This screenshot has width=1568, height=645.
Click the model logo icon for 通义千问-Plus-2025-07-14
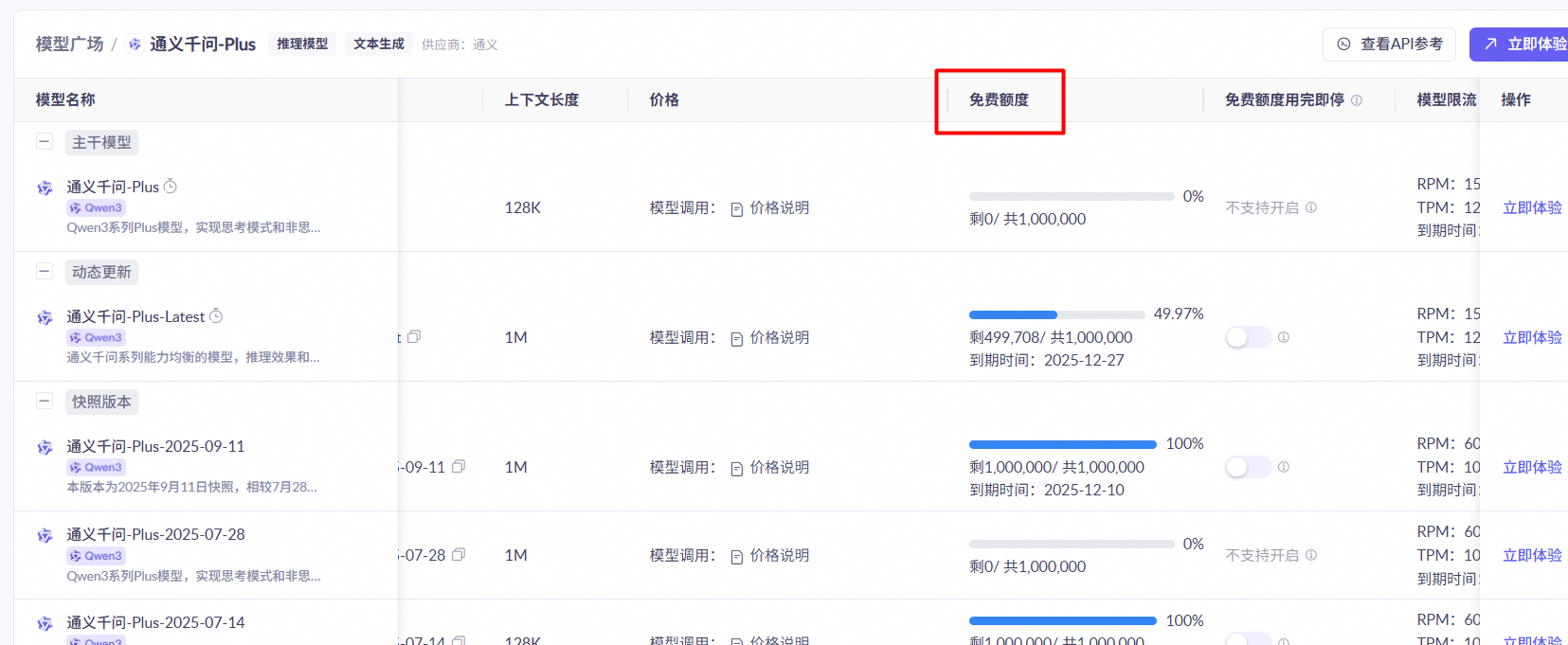tap(45, 623)
